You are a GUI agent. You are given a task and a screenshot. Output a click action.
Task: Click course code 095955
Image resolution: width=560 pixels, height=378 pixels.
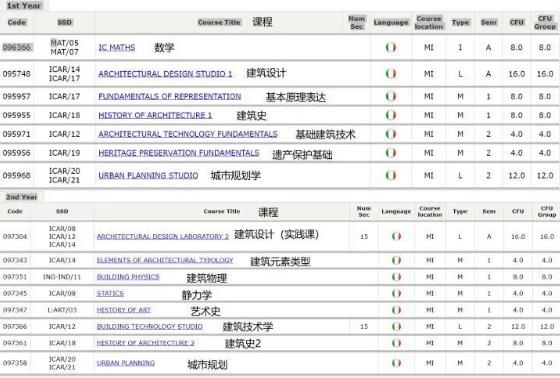[17, 115]
